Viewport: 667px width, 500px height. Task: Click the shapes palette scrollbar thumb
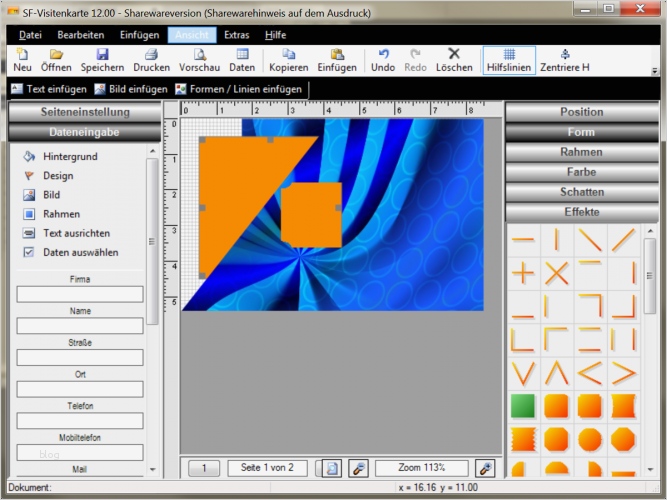[x=650, y=276]
